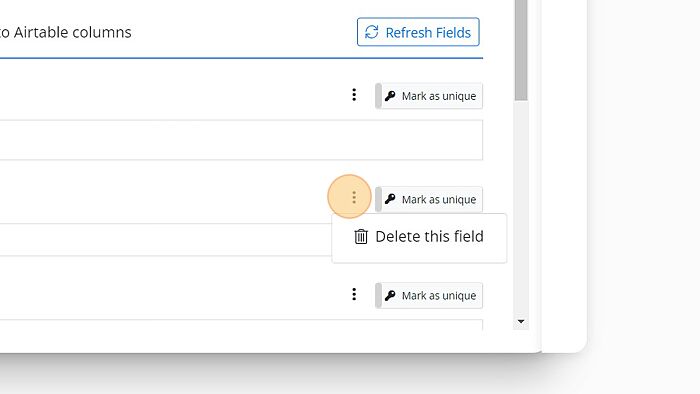Click the key icon in first row
This screenshot has height=394, width=700.
390,96
